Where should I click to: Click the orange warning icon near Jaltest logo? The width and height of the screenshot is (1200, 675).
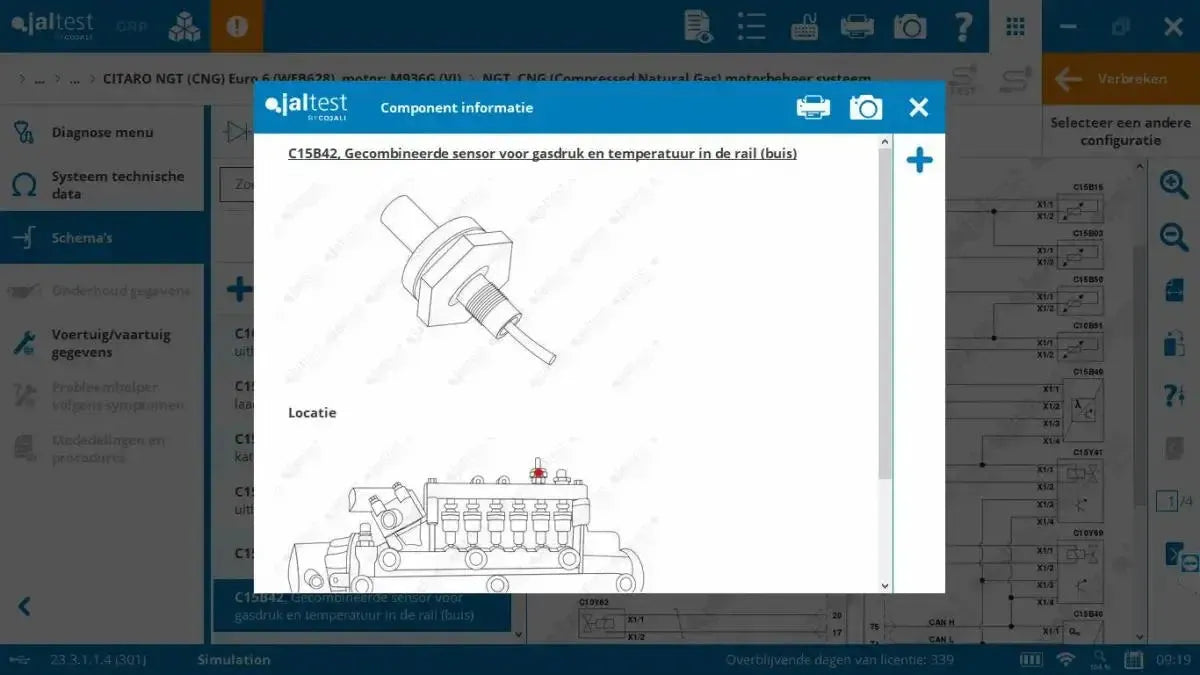[237, 26]
